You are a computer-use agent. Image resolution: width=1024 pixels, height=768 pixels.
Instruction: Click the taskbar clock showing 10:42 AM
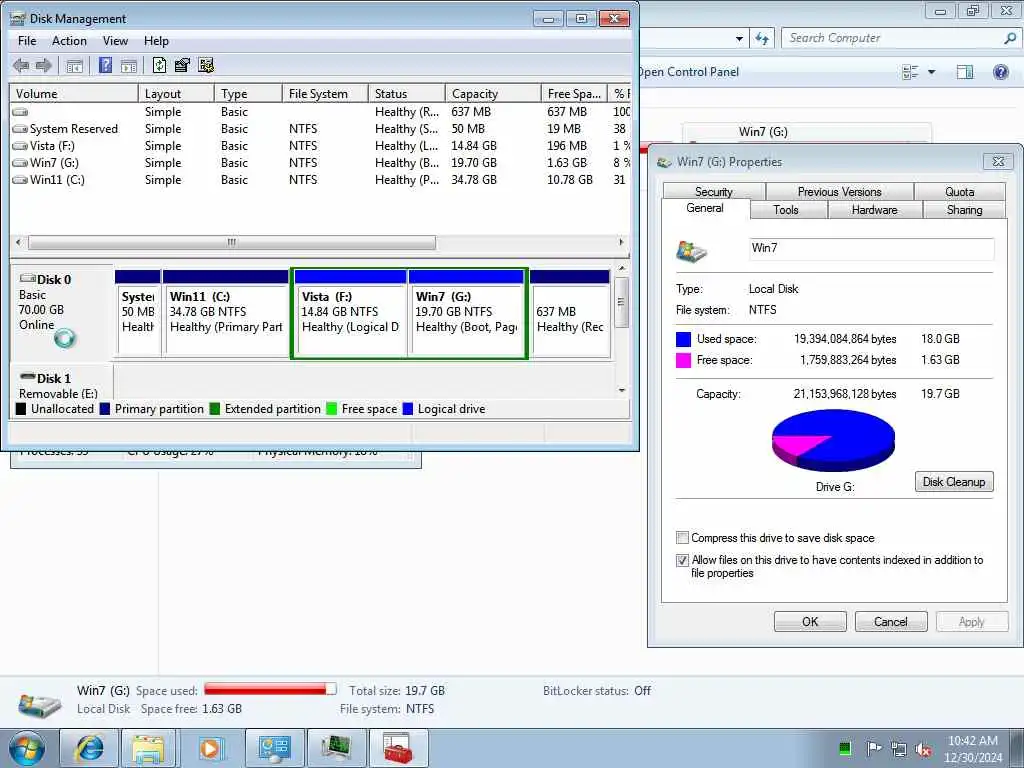pos(972,749)
